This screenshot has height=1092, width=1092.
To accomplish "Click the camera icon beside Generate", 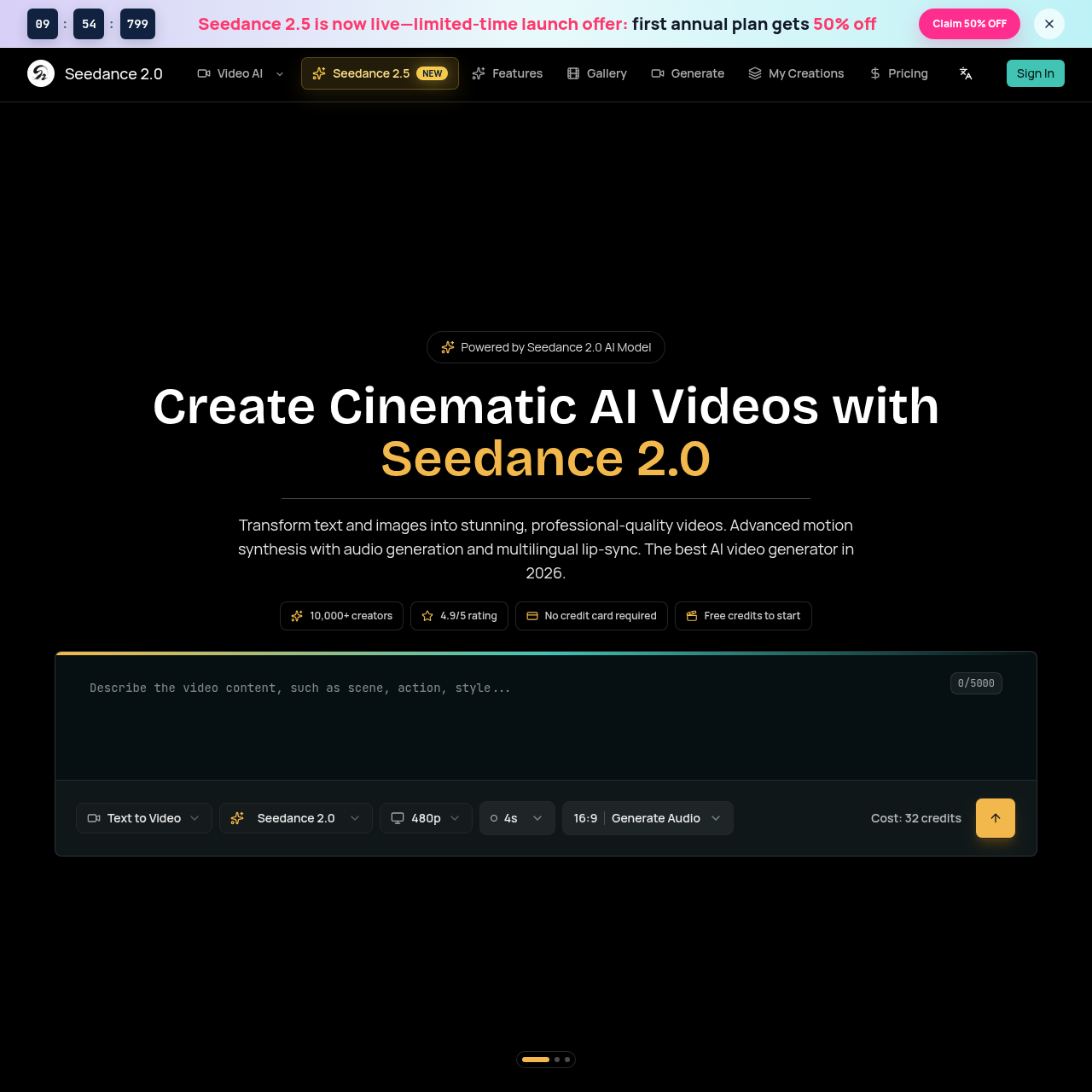I will (658, 73).
